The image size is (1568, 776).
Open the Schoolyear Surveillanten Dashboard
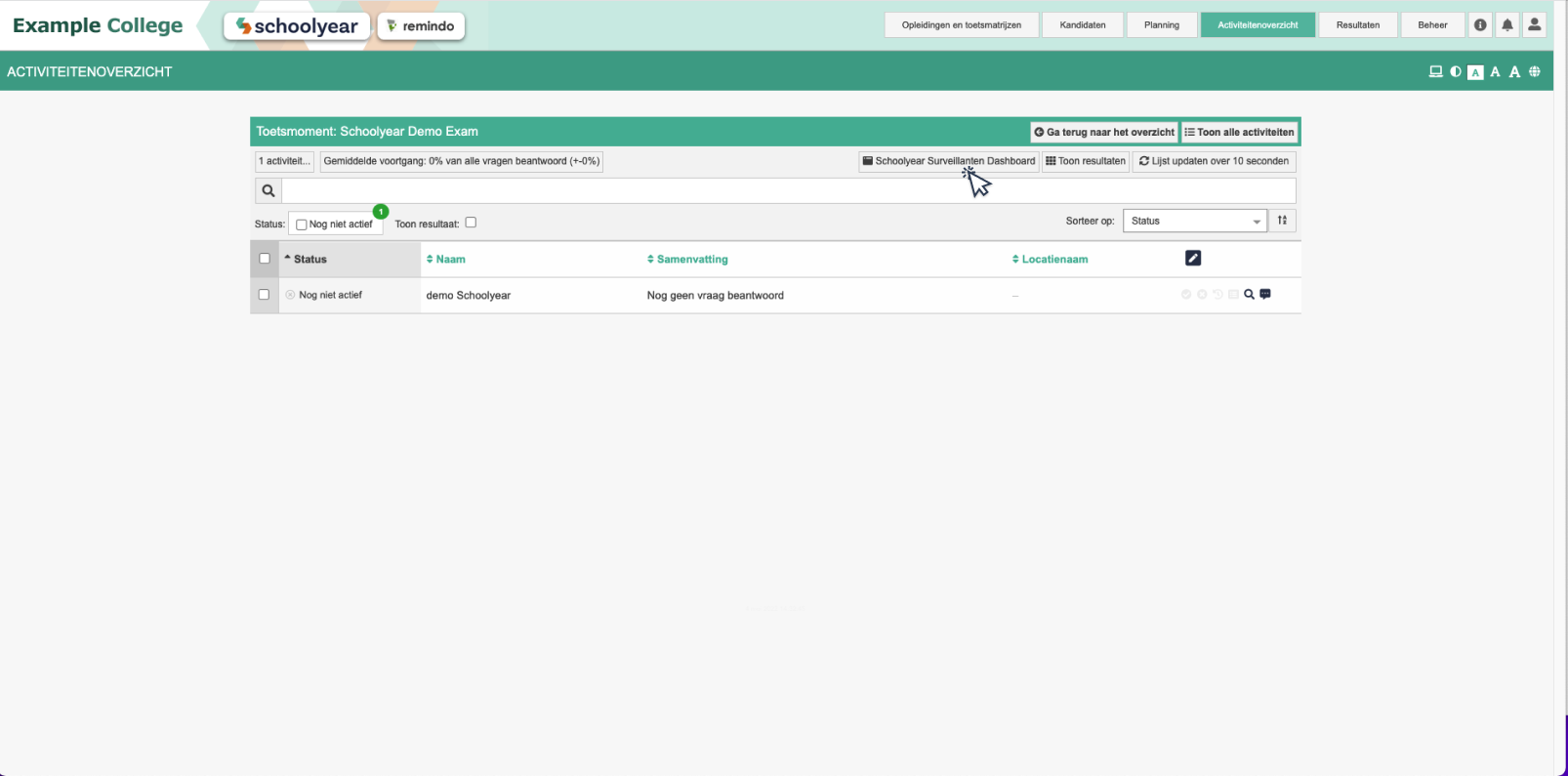[948, 161]
